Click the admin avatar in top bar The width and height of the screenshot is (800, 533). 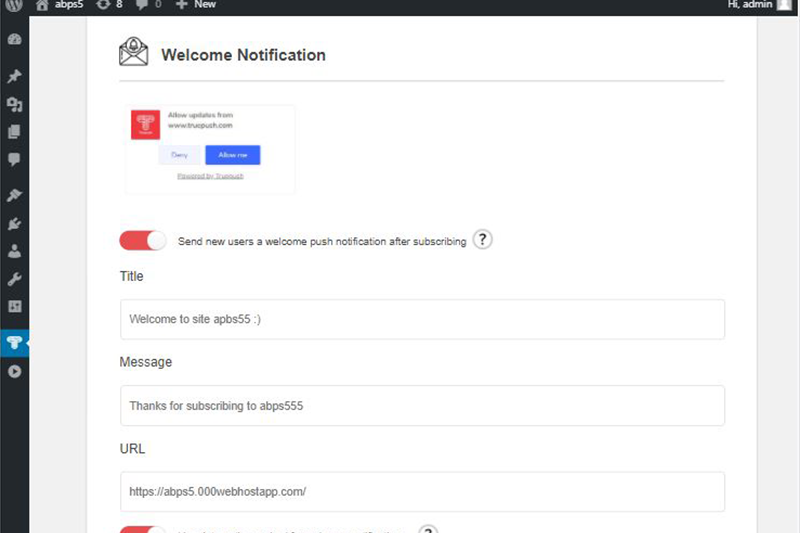[784, 5]
